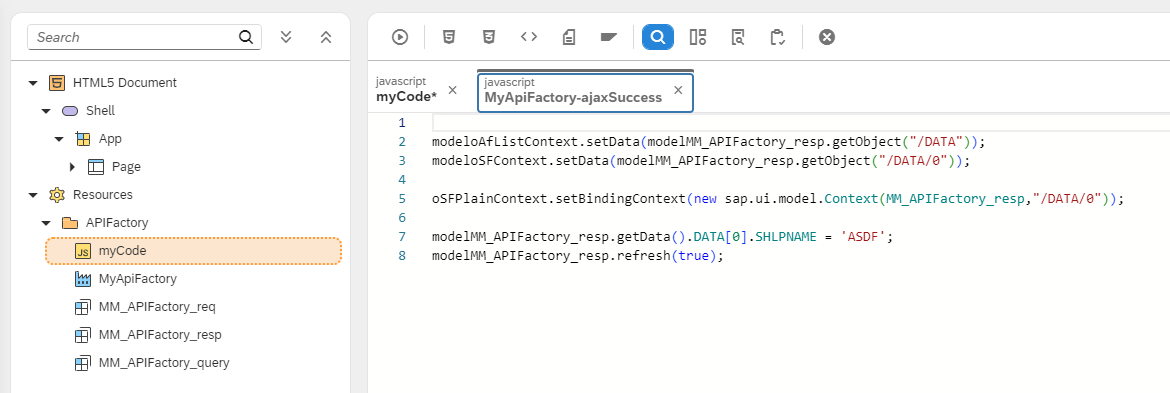
Task: Click the oSFPlainContext.setBindingContext code line
Action: 778,198
